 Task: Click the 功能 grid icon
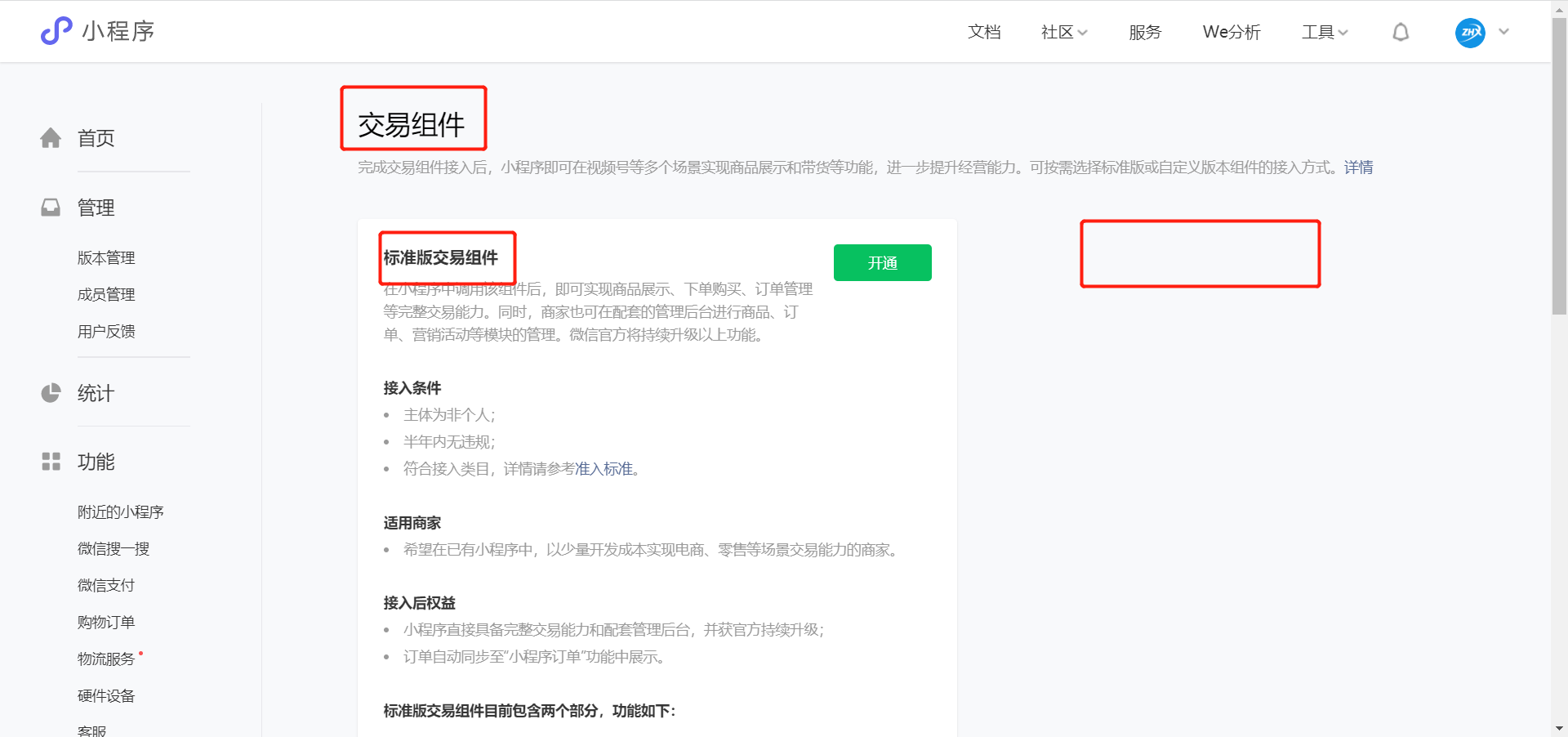coord(51,462)
